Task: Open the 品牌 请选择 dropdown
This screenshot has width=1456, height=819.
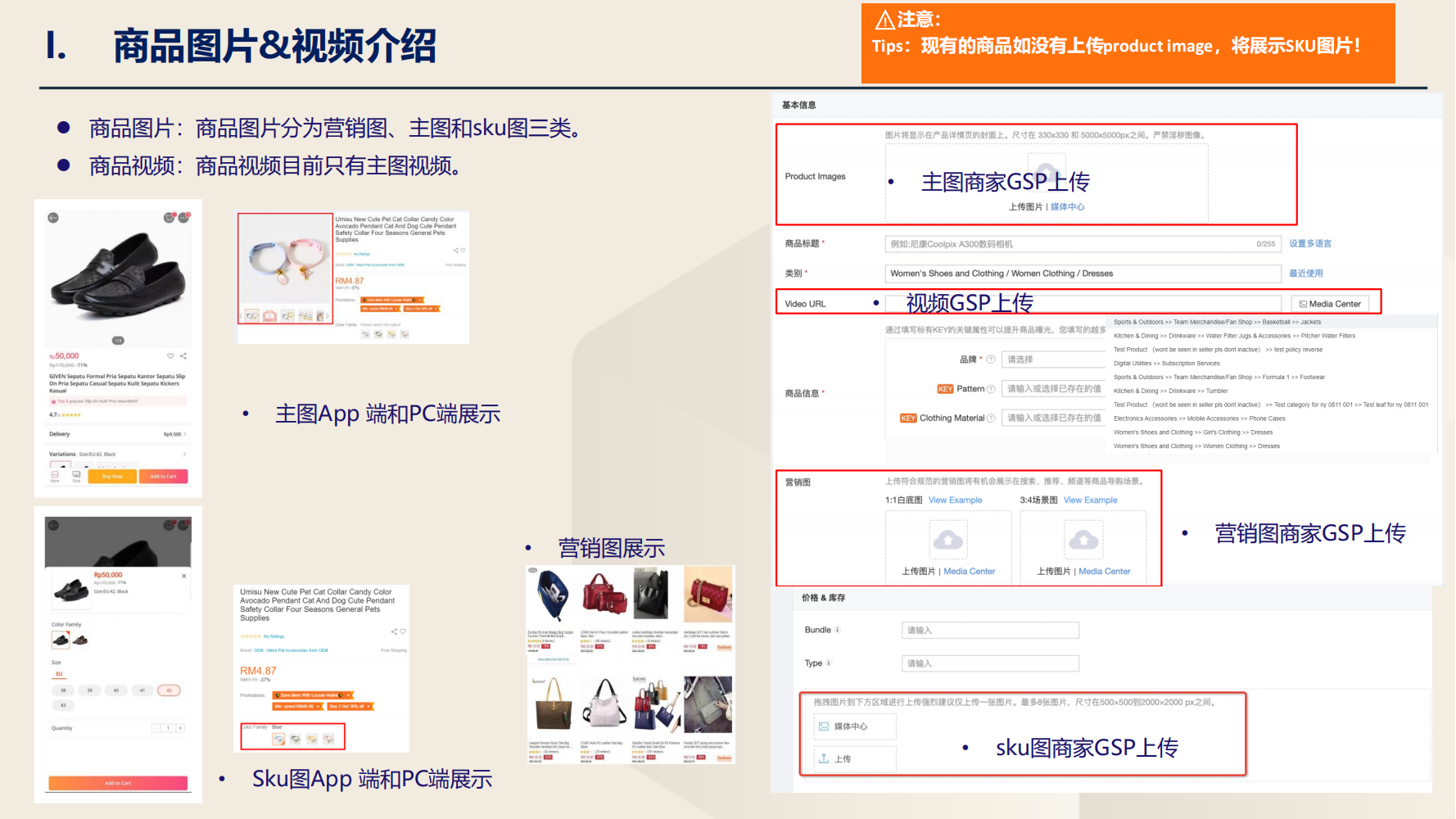Action: pos(1054,360)
